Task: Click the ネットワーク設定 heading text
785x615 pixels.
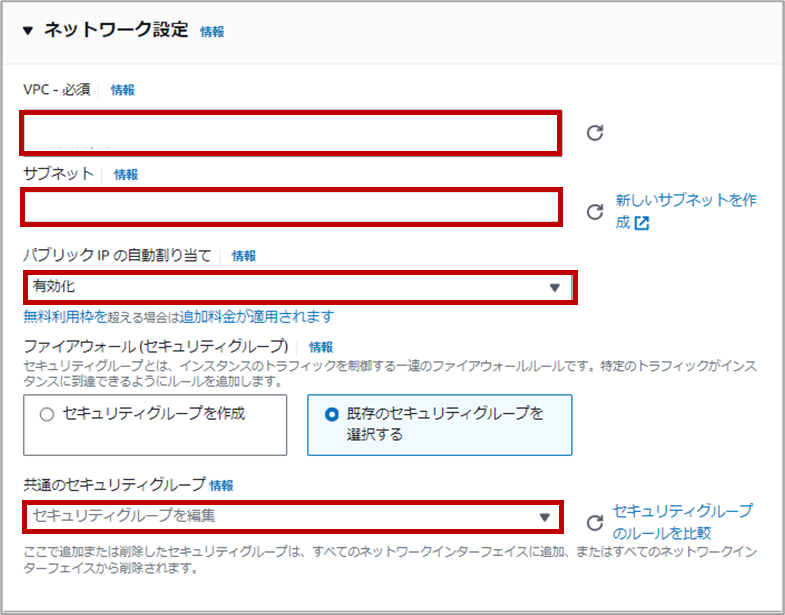Action: coord(116,30)
